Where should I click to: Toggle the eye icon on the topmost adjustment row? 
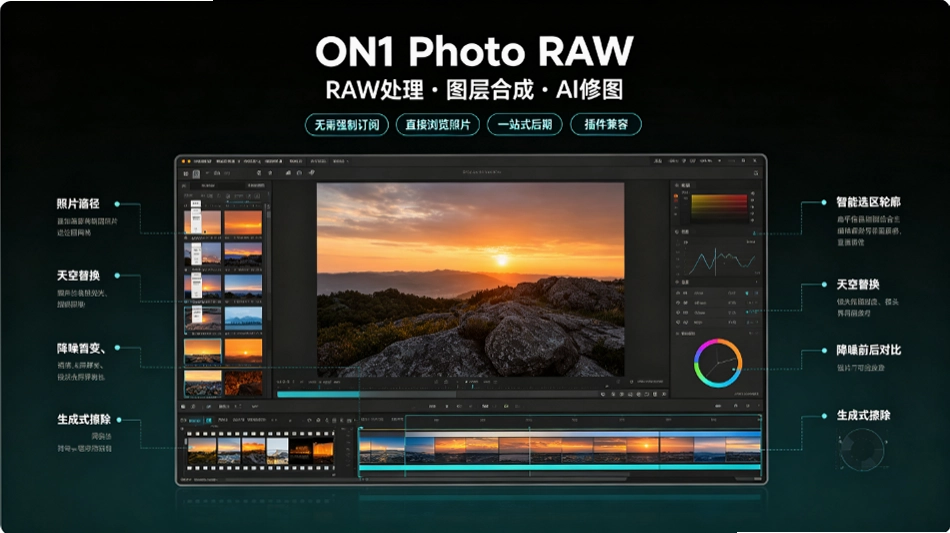[x=677, y=293]
